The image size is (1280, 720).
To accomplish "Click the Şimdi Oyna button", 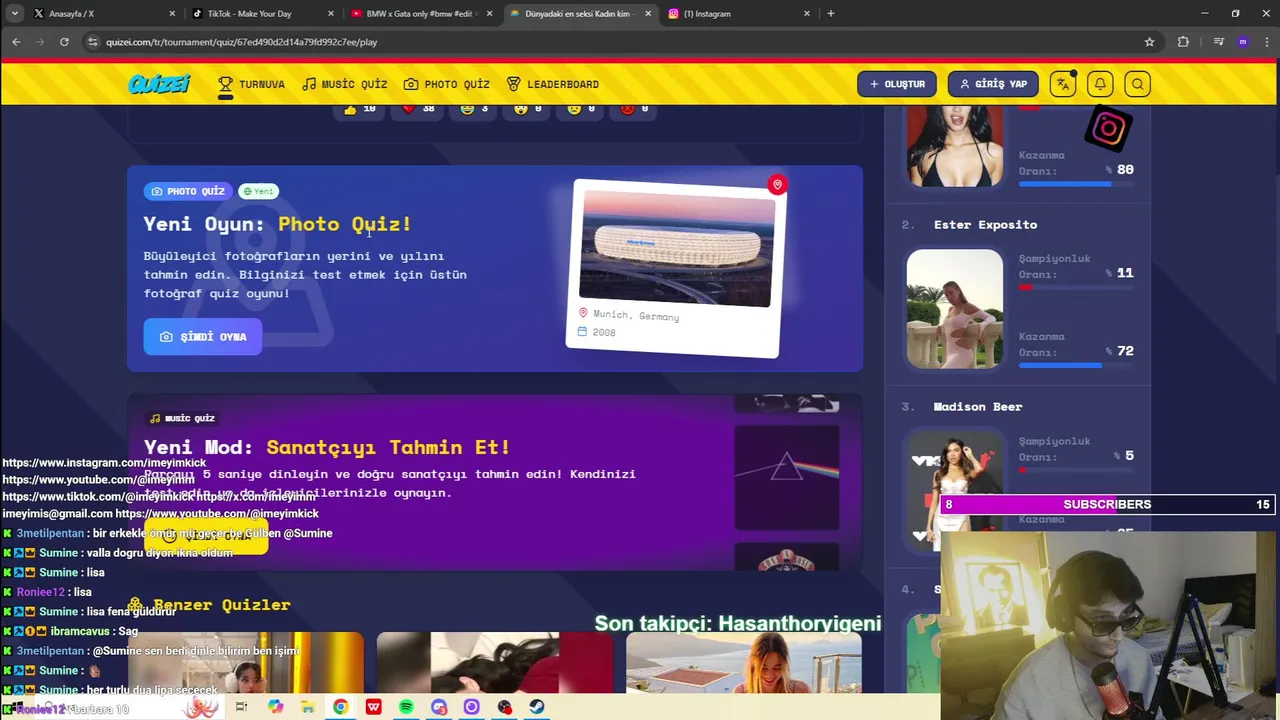I will [x=203, y=337].
